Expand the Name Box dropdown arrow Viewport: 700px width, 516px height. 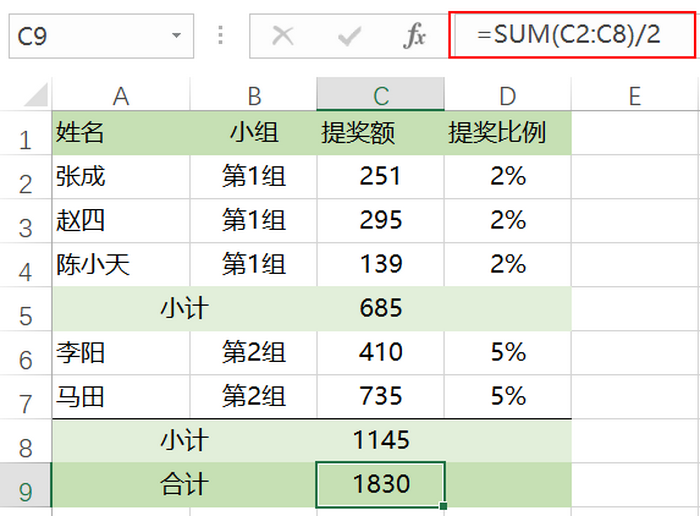pos(177,37)
